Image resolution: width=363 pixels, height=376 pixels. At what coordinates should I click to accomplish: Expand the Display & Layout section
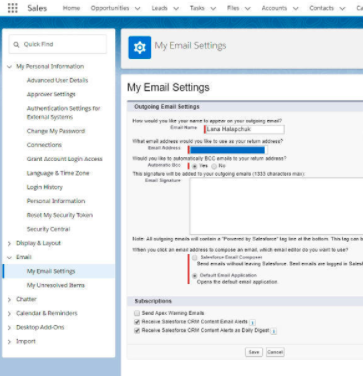click(9, 243)
